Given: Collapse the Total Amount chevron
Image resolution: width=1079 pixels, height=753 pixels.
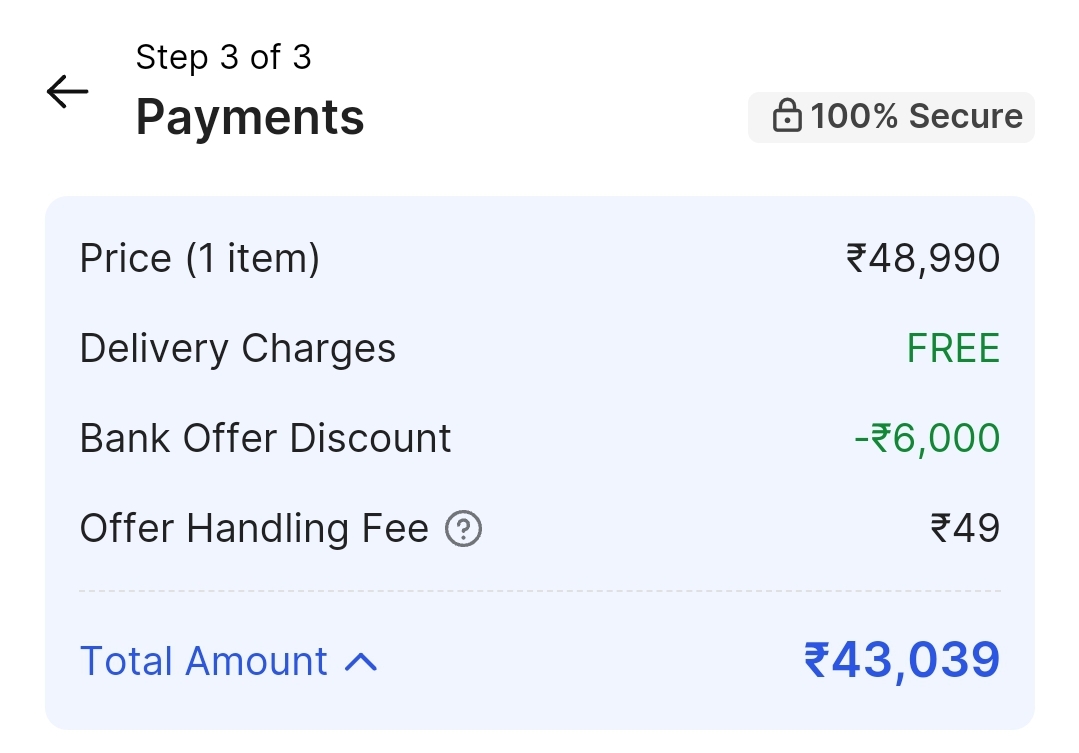Looking at the screenshot, I should 361,661.
